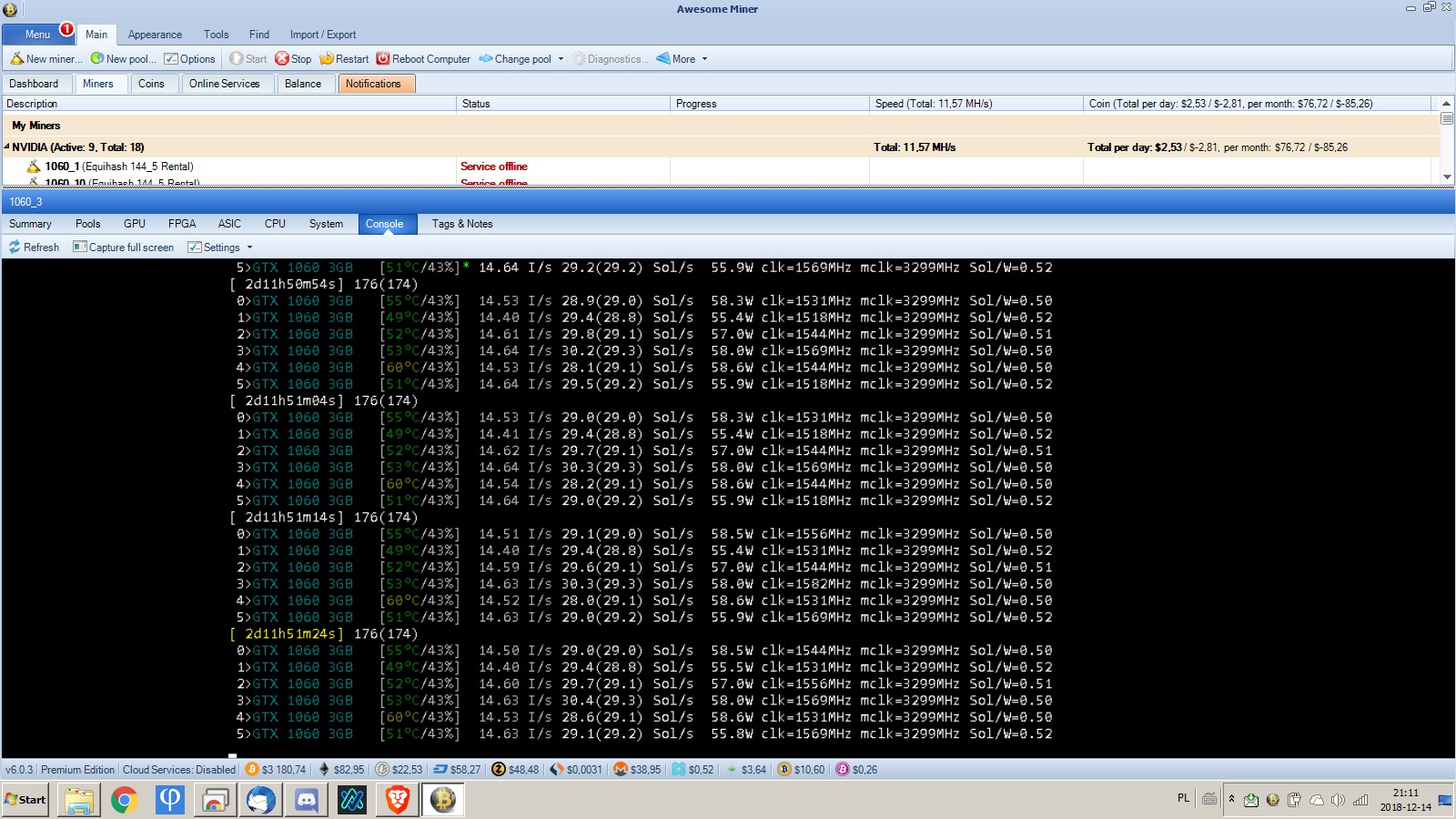Image resolution: width=1456 pixels, height=819 pixels.
Task: Click the Dash price $58,27
Action: pyautogui.click(x=457, y=770)
